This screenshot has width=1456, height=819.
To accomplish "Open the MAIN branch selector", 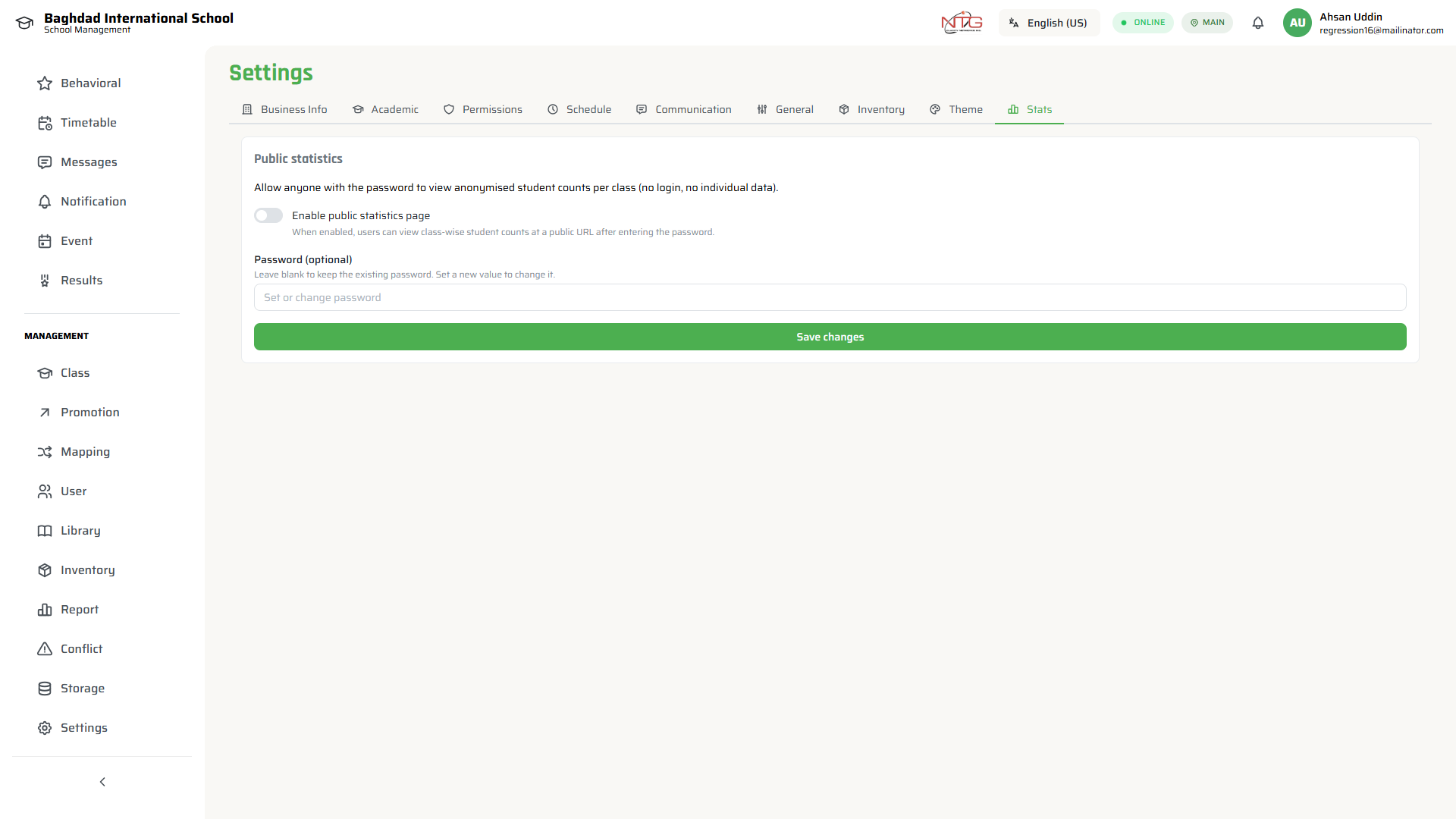I will 1207,23.
